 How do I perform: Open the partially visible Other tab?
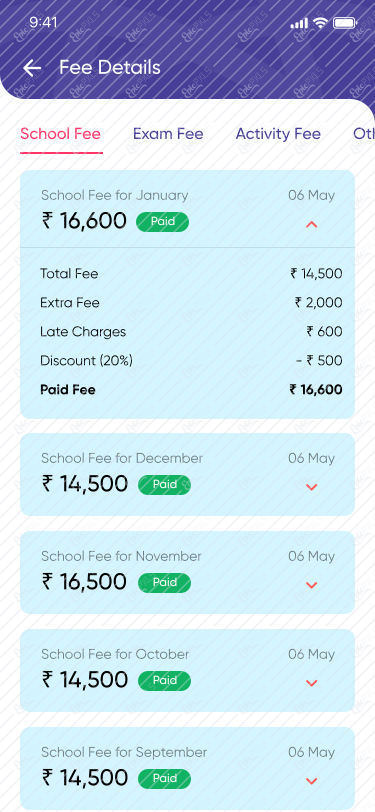click(x=364, y=134)
